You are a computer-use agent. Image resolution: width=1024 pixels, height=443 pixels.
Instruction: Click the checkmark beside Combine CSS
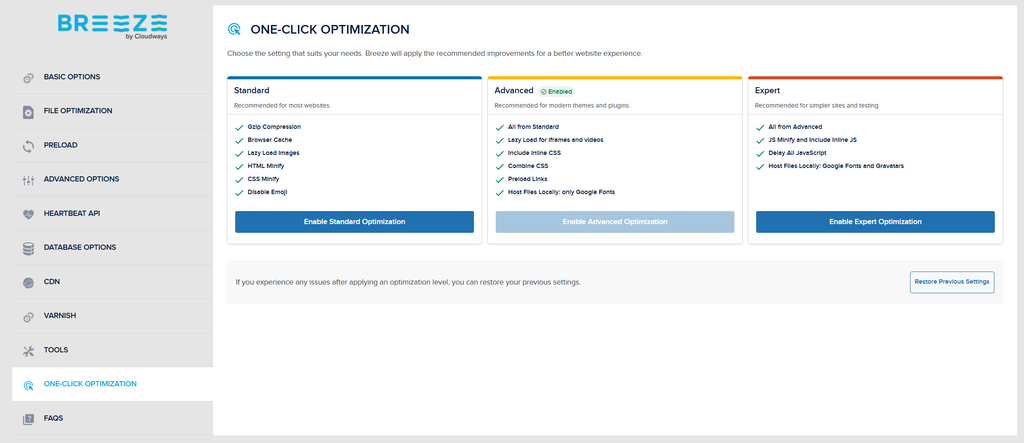(500, 166)
